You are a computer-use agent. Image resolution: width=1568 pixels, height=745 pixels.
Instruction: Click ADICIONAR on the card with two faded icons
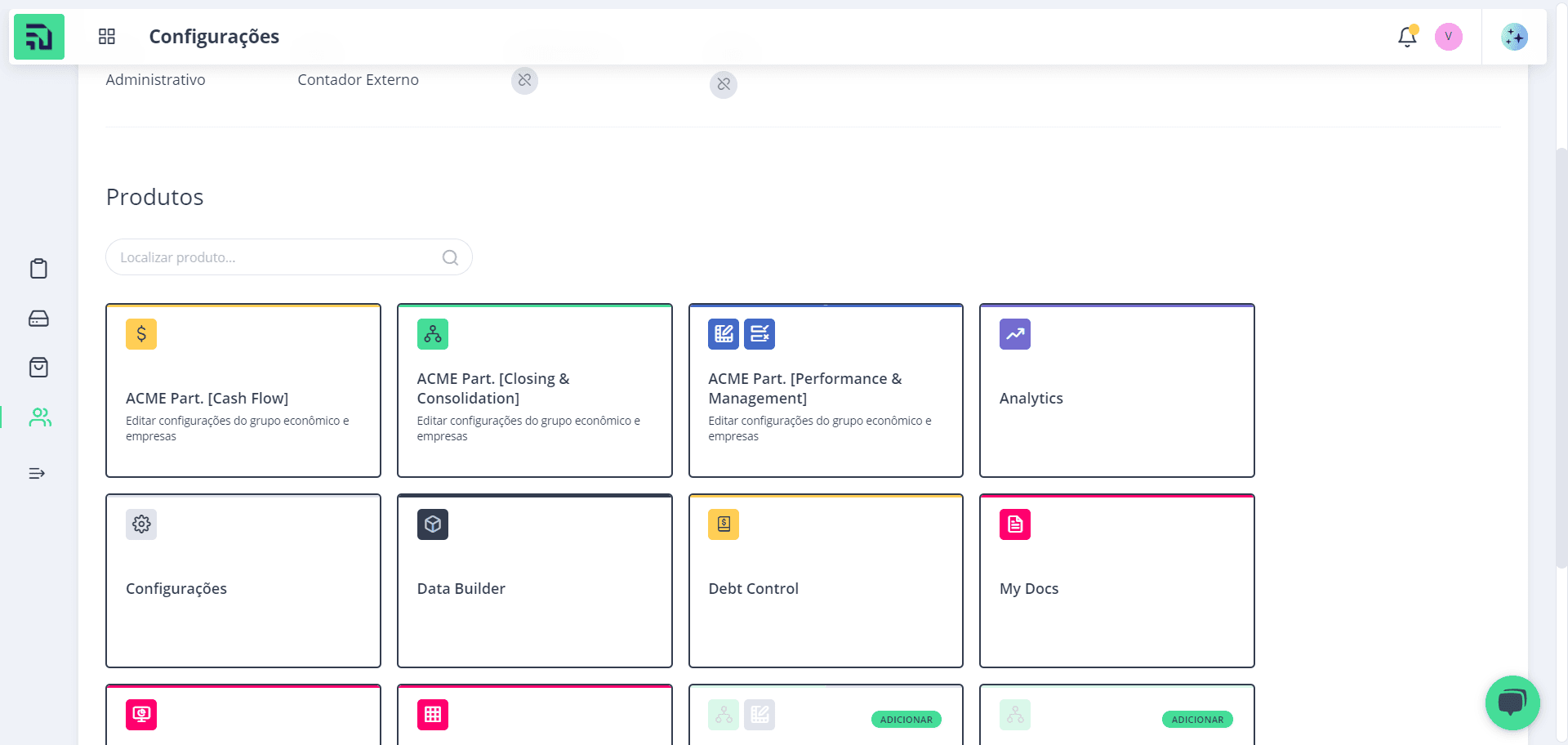(x=906, y=720)
